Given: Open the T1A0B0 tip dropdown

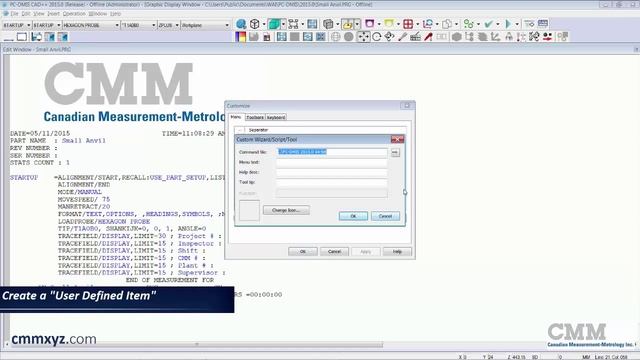Looking at the screenshot, I should tap(153, 25).
